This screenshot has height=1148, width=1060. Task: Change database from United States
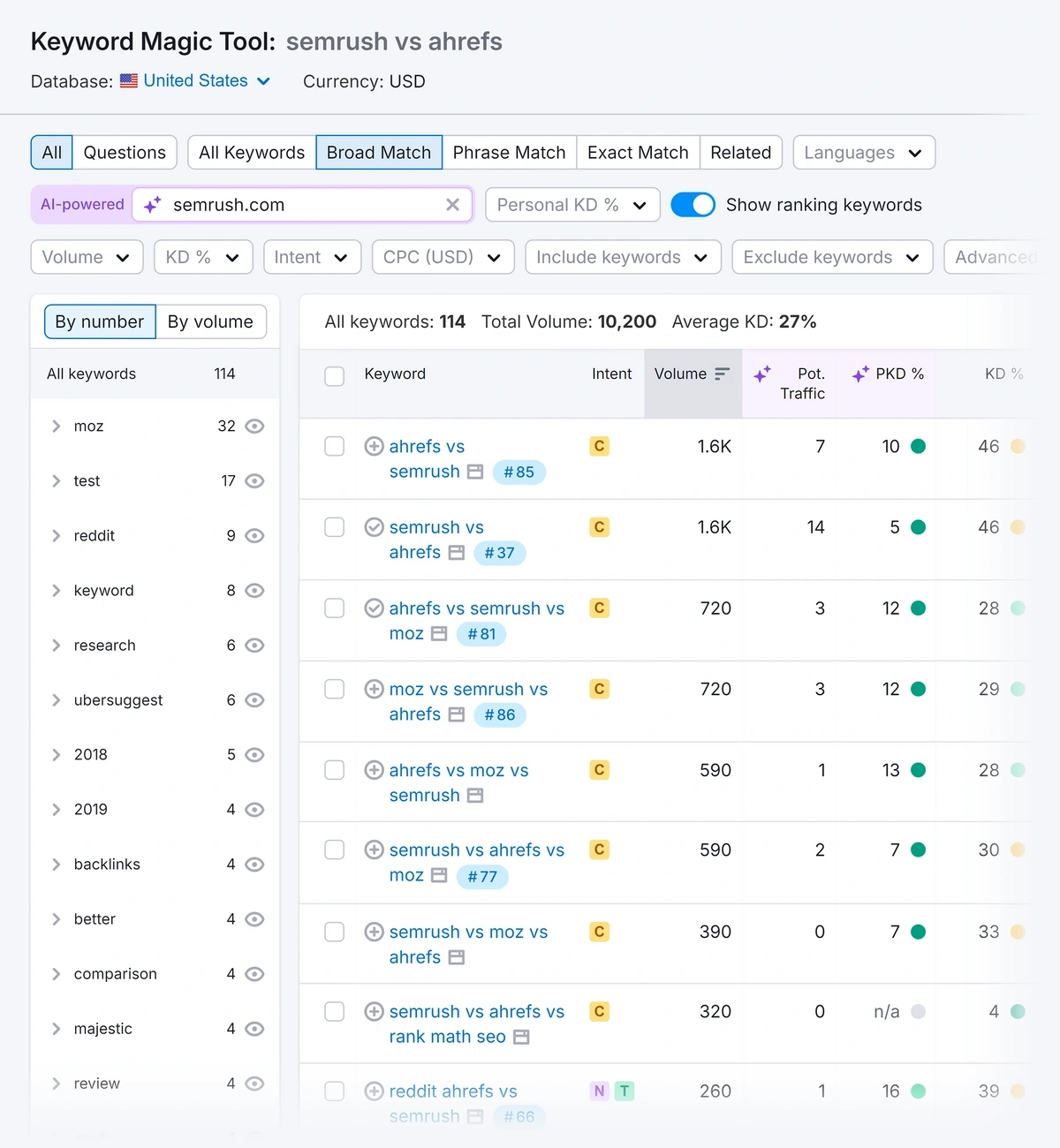(207, 80)
